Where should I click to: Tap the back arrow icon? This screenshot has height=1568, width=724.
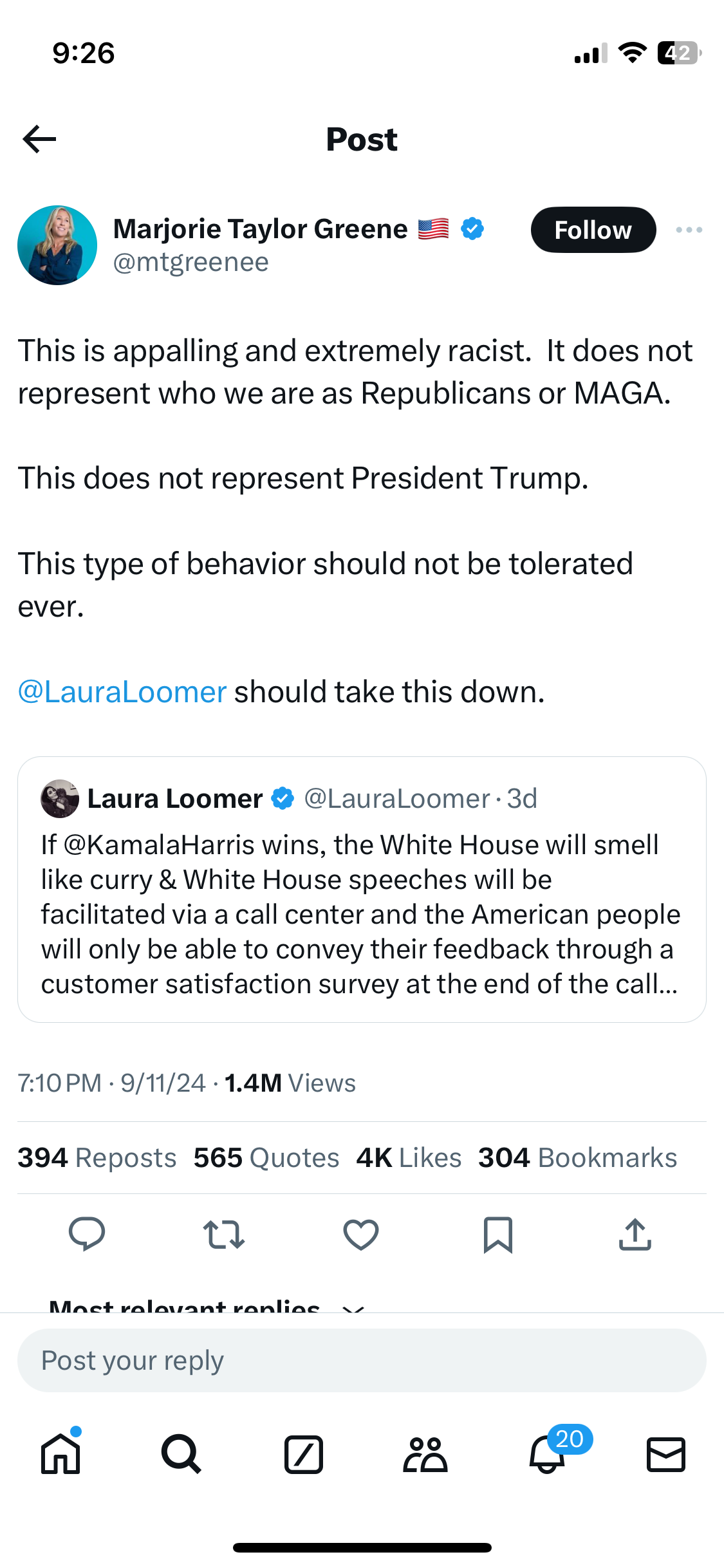coord(40,139)
